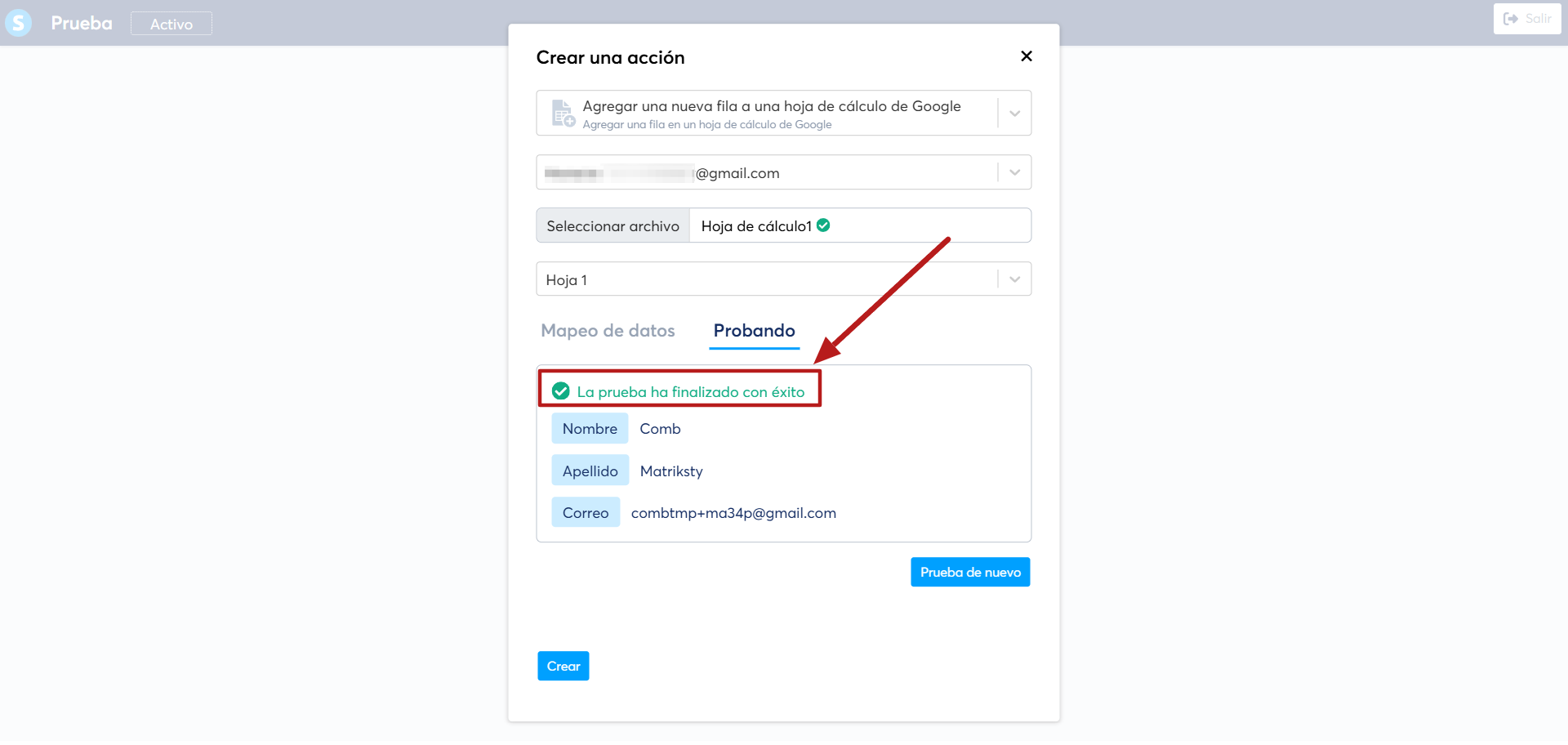Viewport: 1568px width, 745px height.
Task: Click the Apellido field label
Action: [x=590, y=471]
